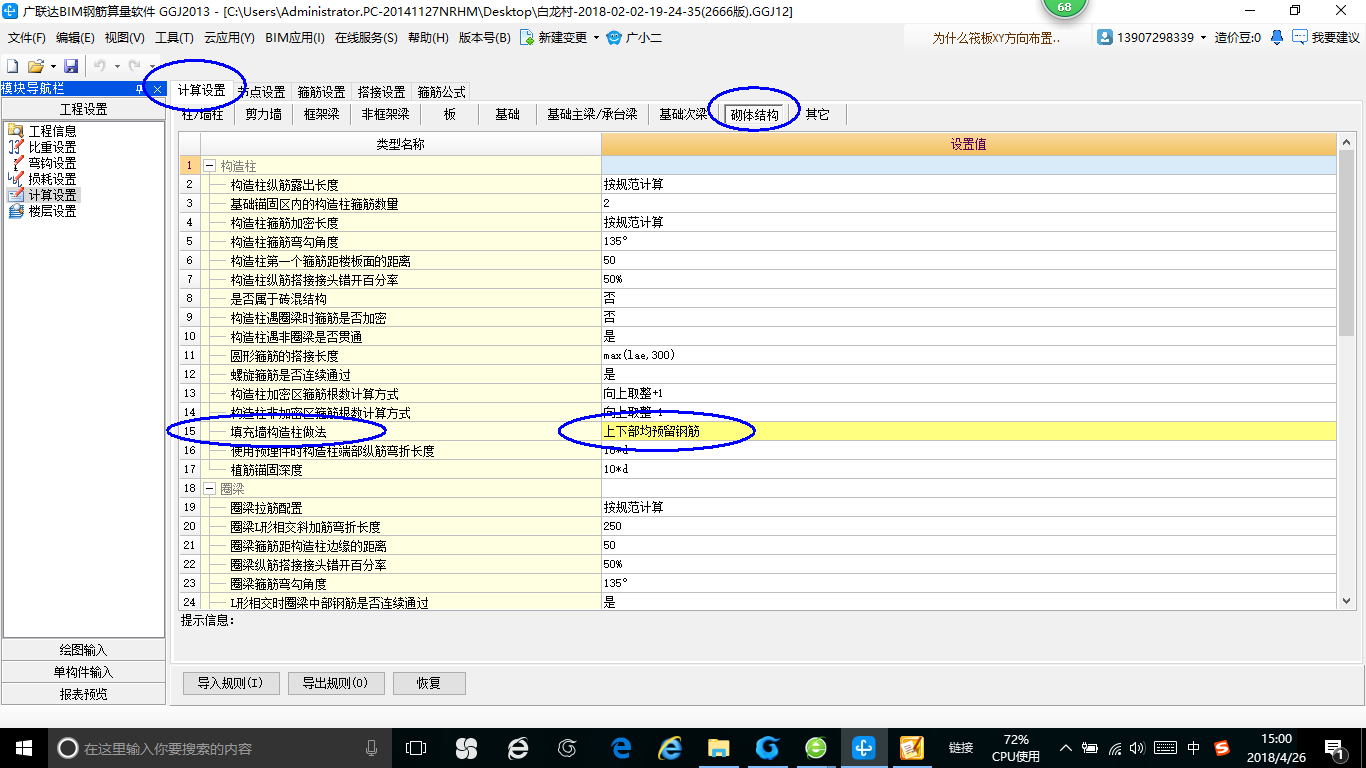Open the dropdown arrow beside Open folder
1366x768 pixels.
pyautogui.click(x=52, y=66)
